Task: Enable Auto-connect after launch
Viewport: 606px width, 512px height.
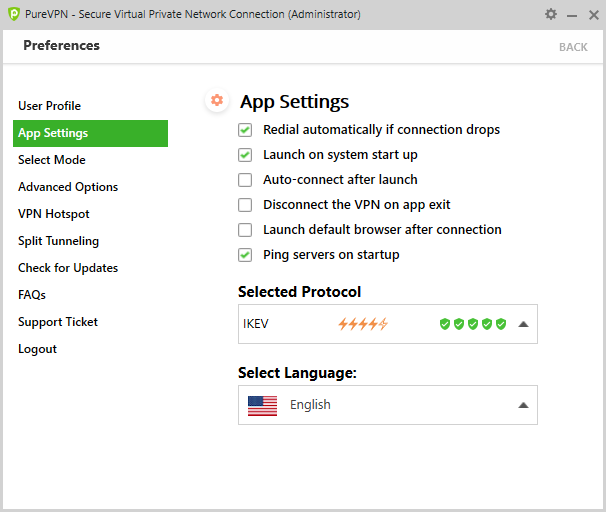Action: tap(245, 180)
